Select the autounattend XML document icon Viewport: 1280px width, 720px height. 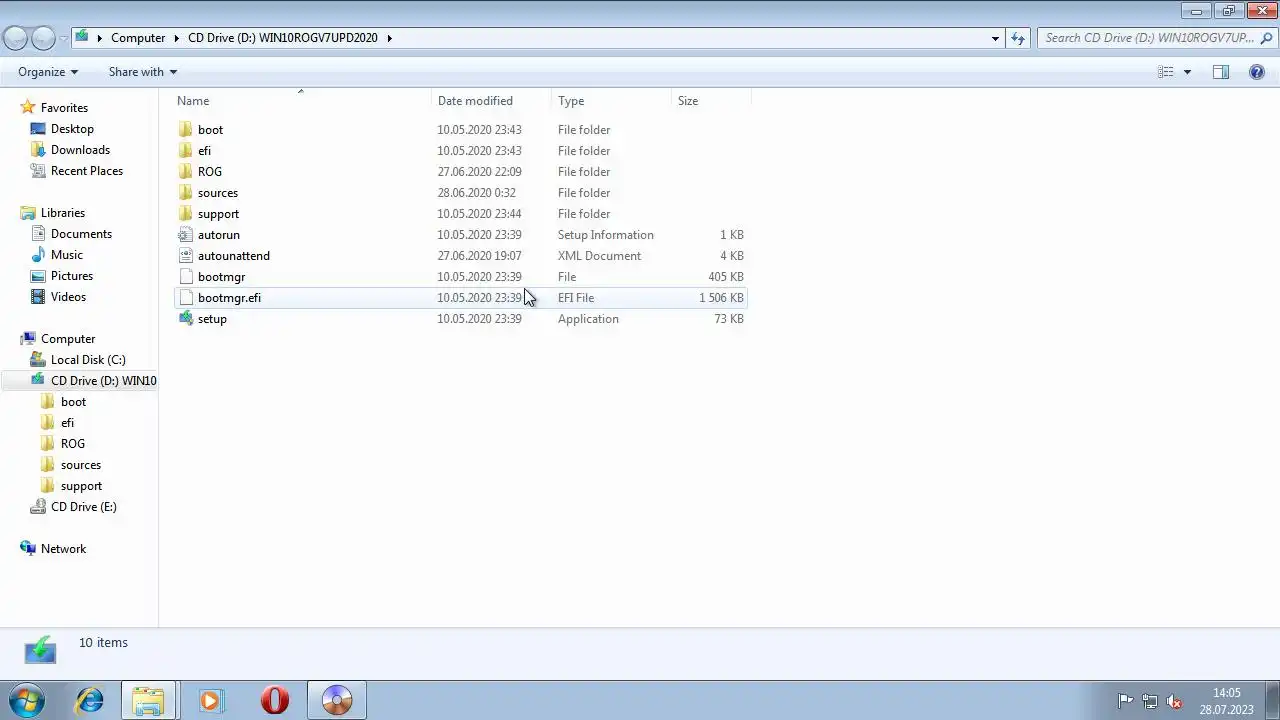tap(186, 256)
